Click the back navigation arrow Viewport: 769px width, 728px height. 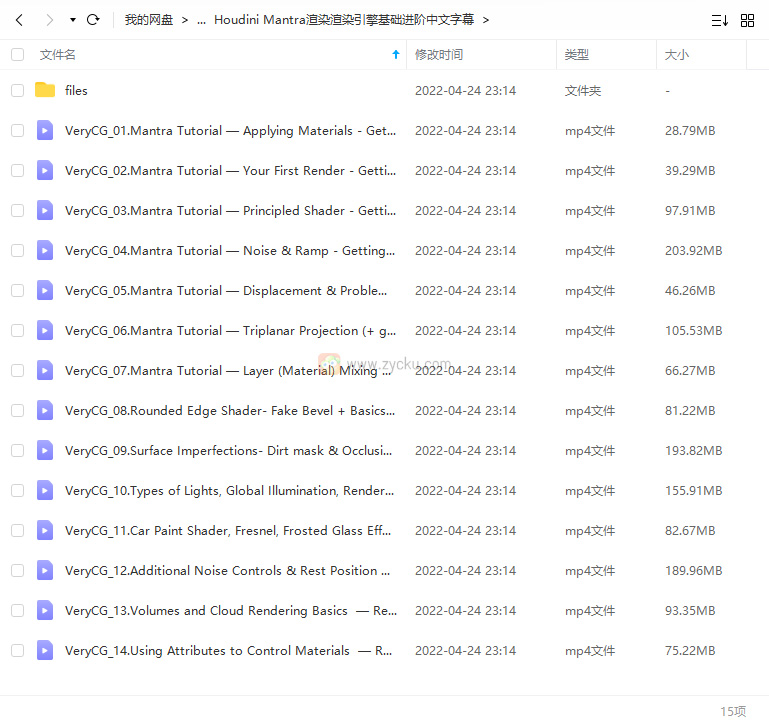(20, 20)
